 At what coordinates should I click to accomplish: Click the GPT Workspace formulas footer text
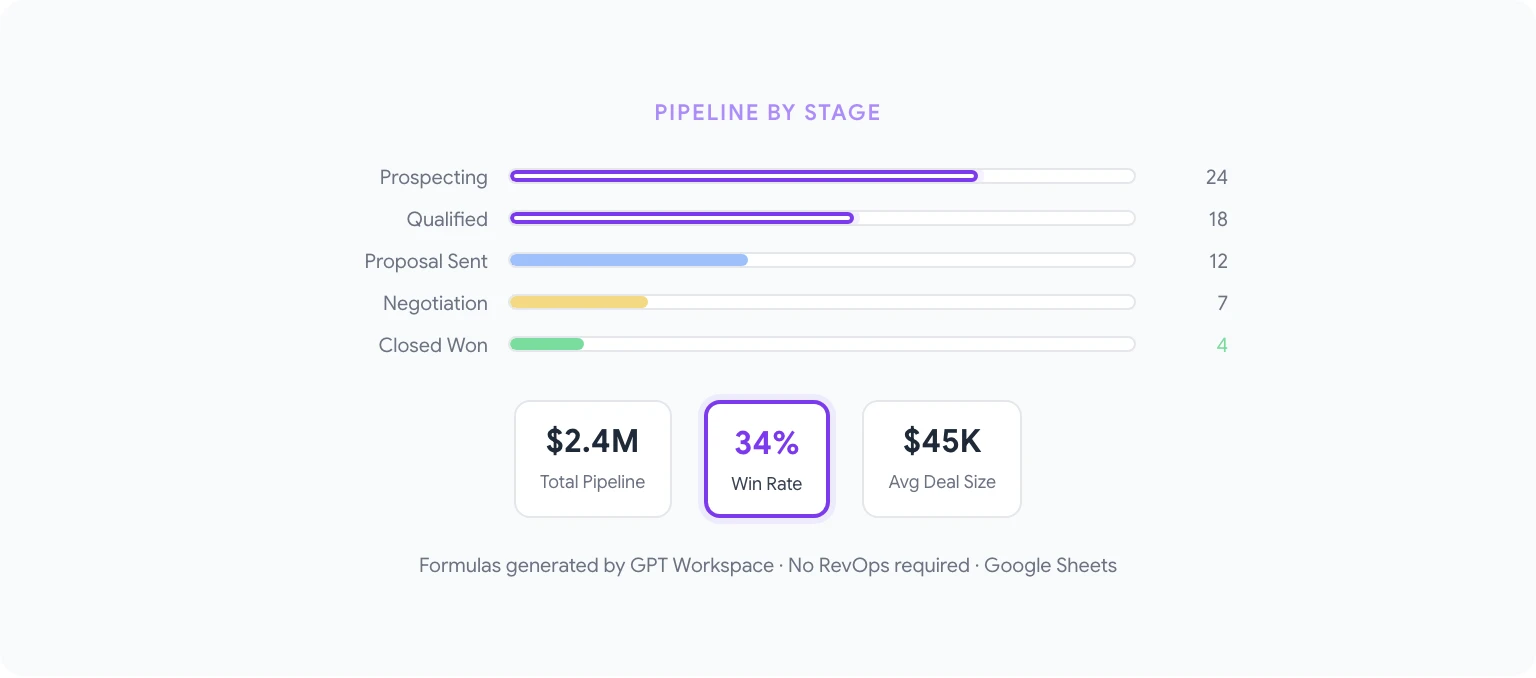click(x=767, y=565)
